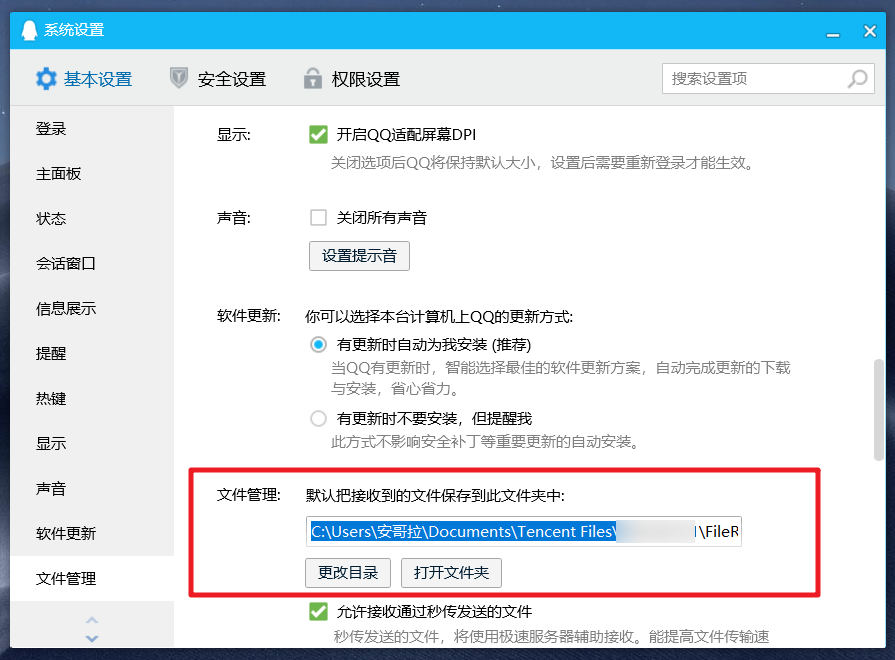Click the lock icon for 权限设置

point(312,78)
